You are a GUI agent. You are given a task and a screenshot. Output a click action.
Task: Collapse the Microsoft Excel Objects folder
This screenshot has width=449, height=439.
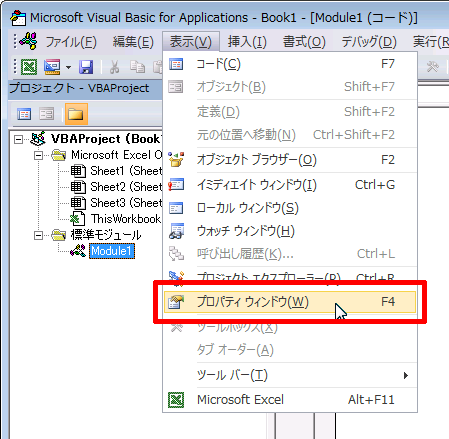(x=39, y=155)
